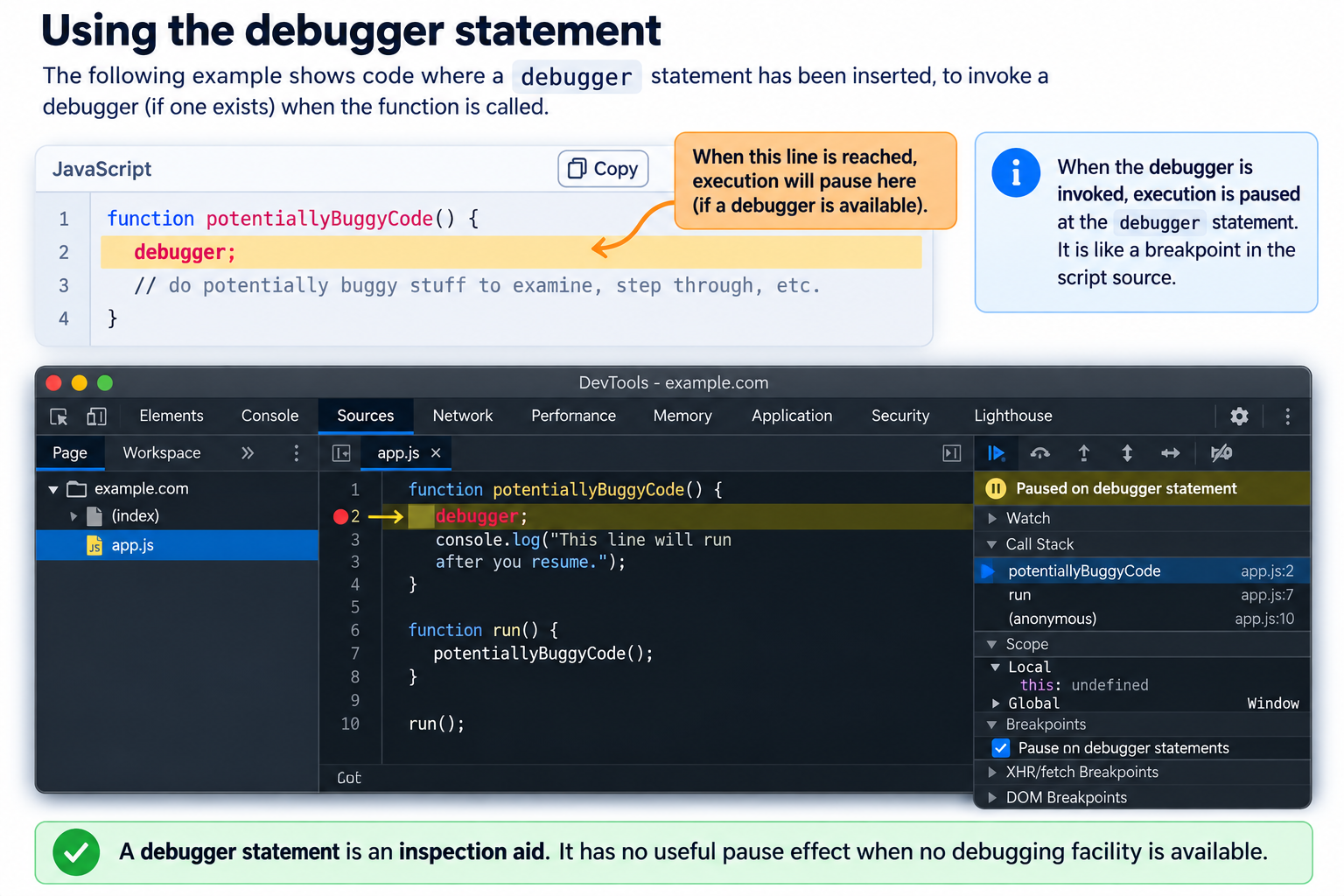Uncheck Pause on debugger statements
This screenshot has height=896, width=1344.
click(1001, 748)
